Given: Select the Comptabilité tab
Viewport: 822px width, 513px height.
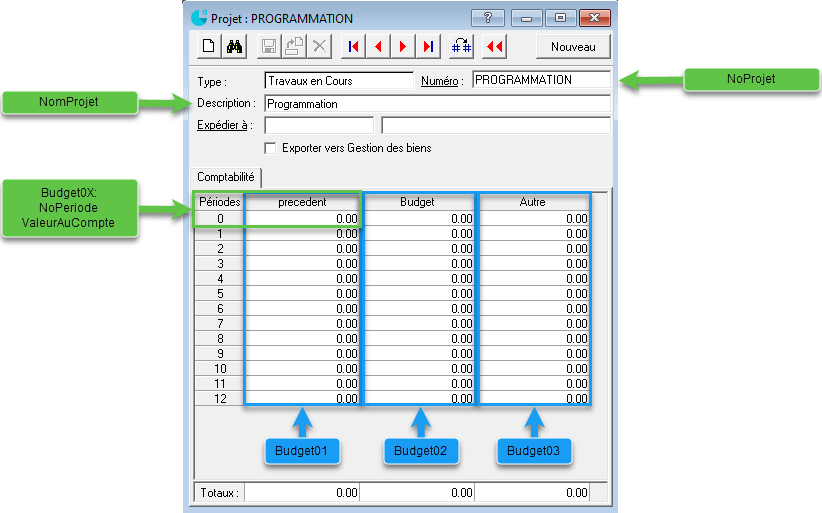Looking at the screenshot, I should (x=225, y=177).
